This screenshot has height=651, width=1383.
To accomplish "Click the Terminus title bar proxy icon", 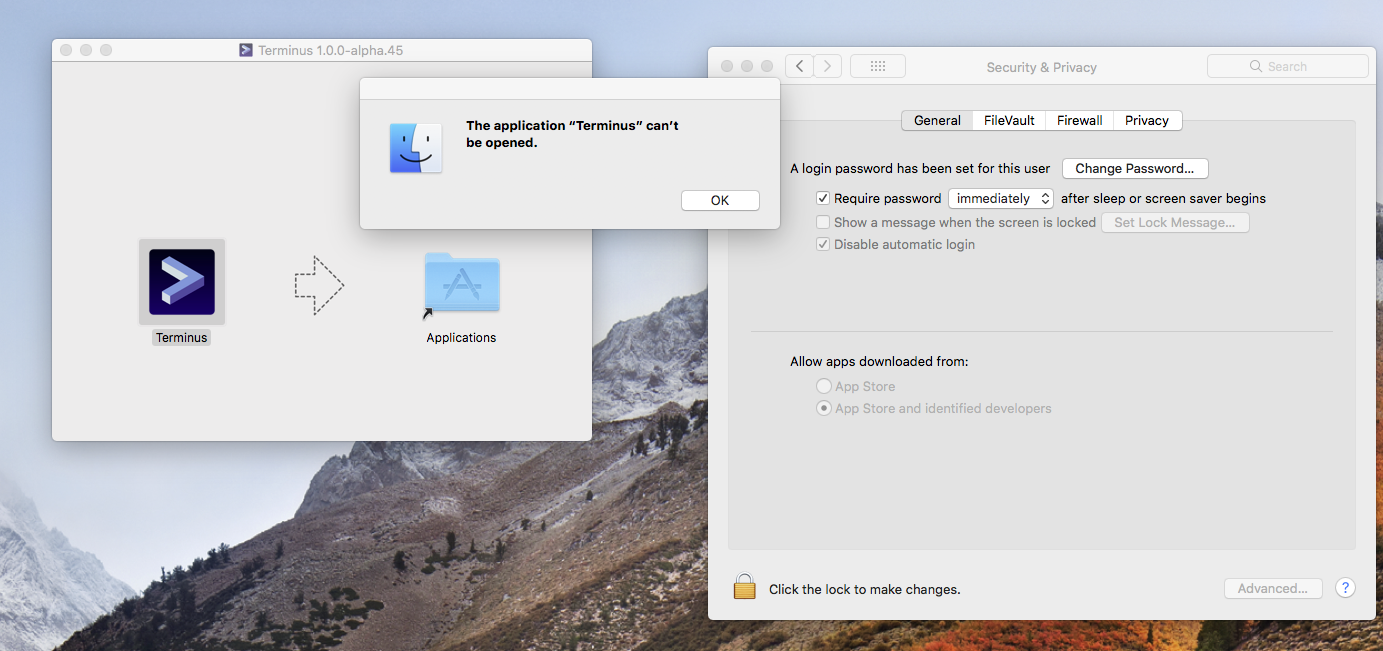I will click(x=246, y=49).
